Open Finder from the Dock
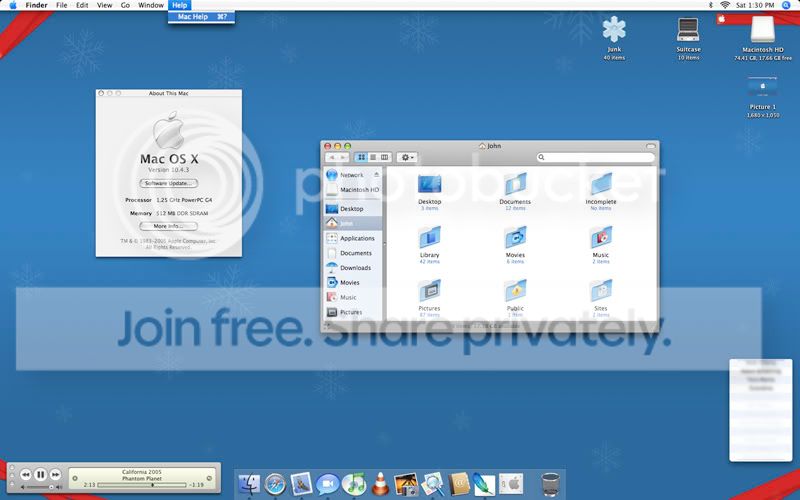Screen dimensions: 800x500 coord(249,484)
